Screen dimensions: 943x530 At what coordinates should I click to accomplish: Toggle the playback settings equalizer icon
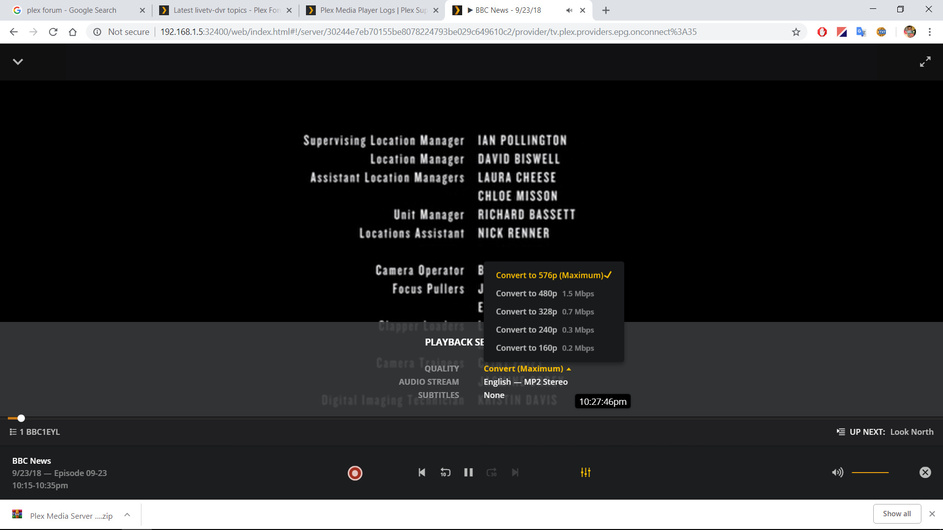(585, 473)
